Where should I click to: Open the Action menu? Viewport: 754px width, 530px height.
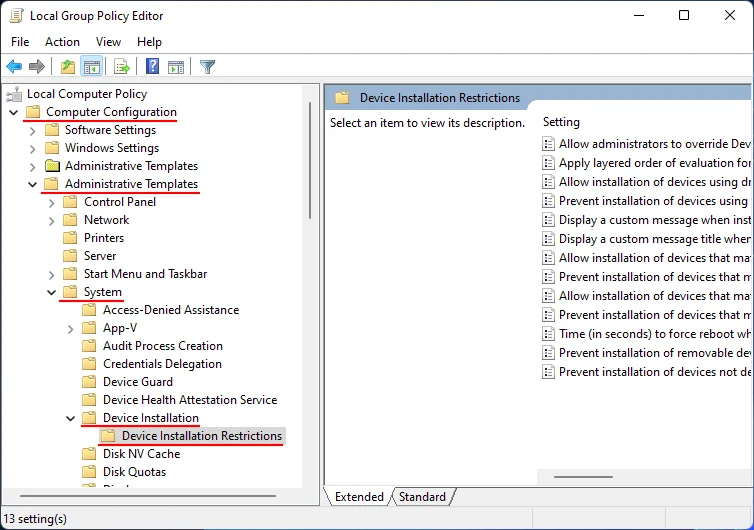point(62,42)
